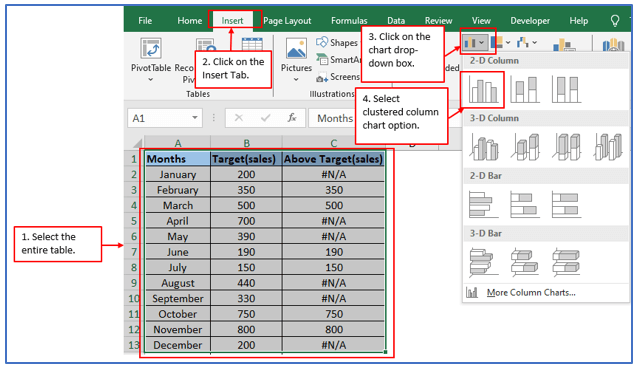
Task: Click the 440 value in August row
Action: (x=246, y=283)
